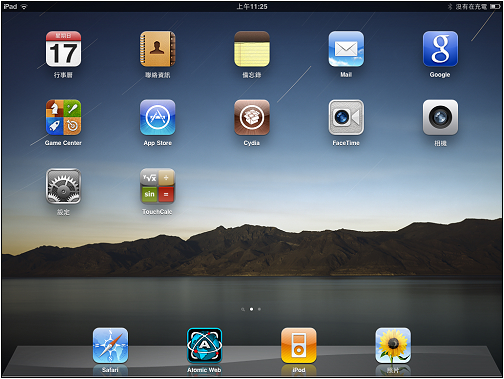Tap the Bluetooth status icon
504x379 pixels.
(x=450, y=6)
